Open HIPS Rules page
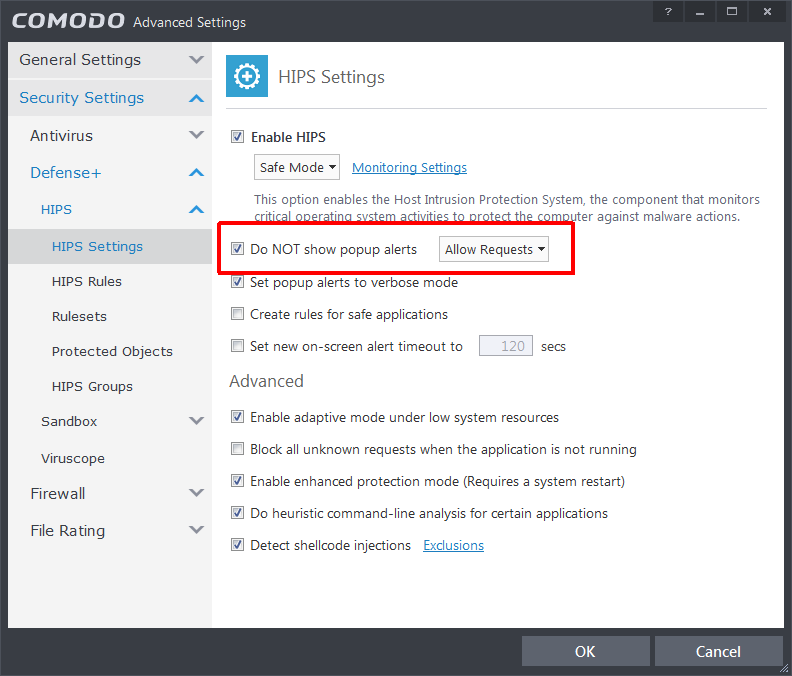 (86, 281)
